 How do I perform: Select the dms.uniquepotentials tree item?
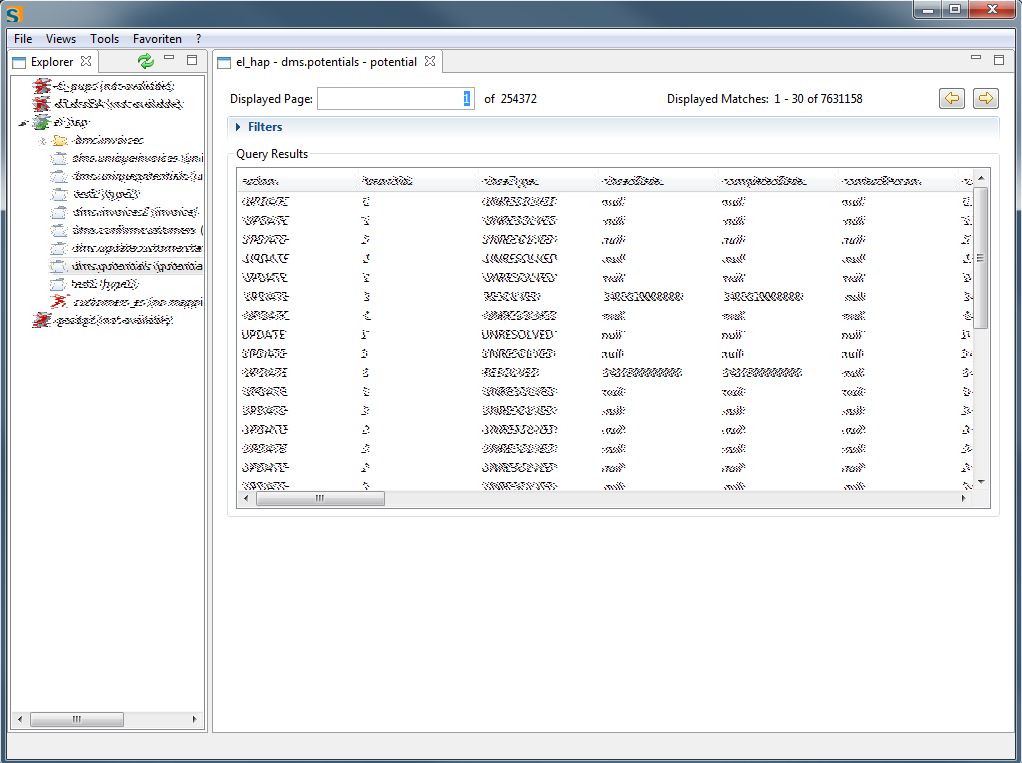[137, 177]
